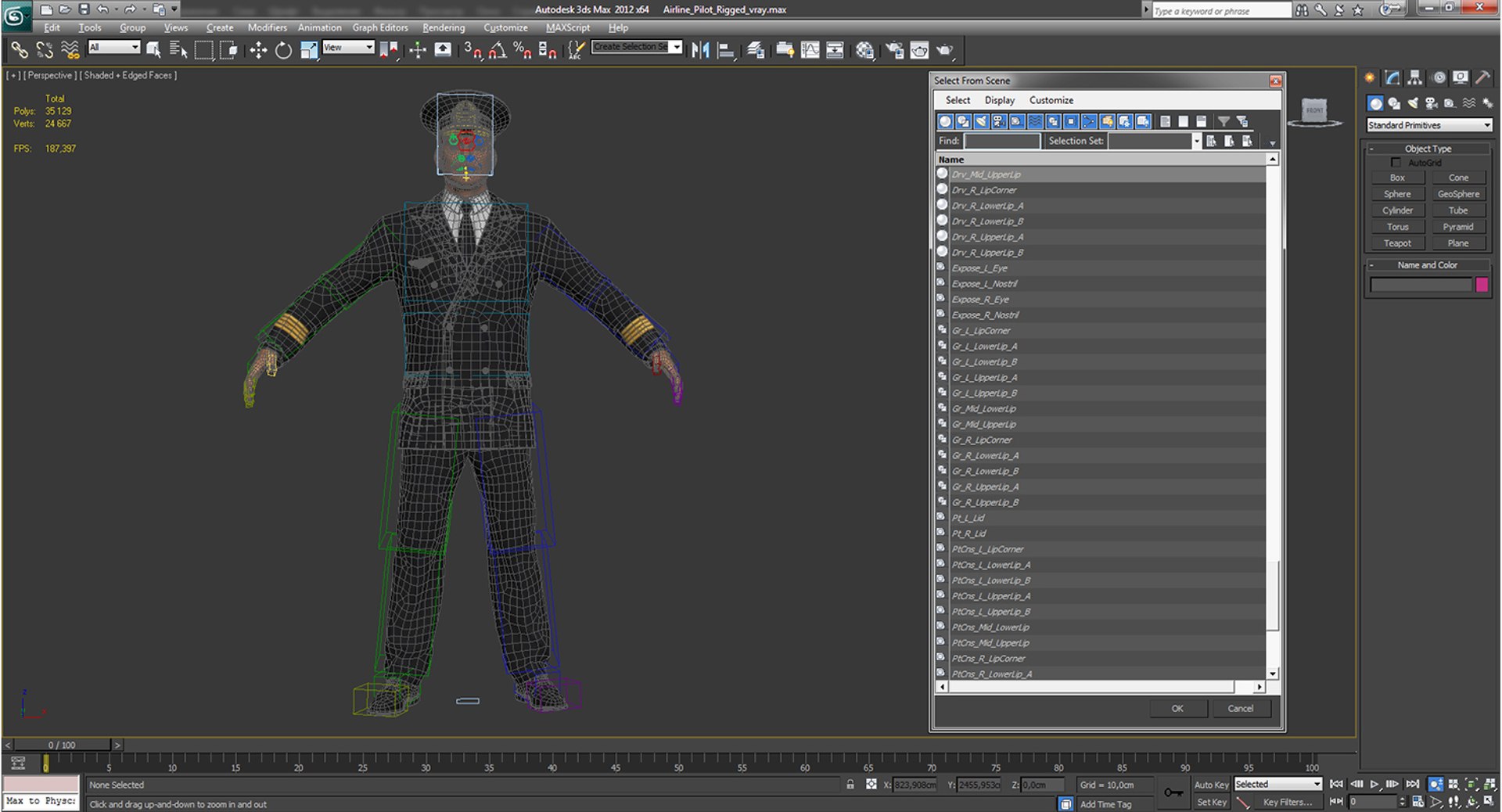1502x812 pixels.
Task: Click the Set Key button
Action: click(1211, 802)
